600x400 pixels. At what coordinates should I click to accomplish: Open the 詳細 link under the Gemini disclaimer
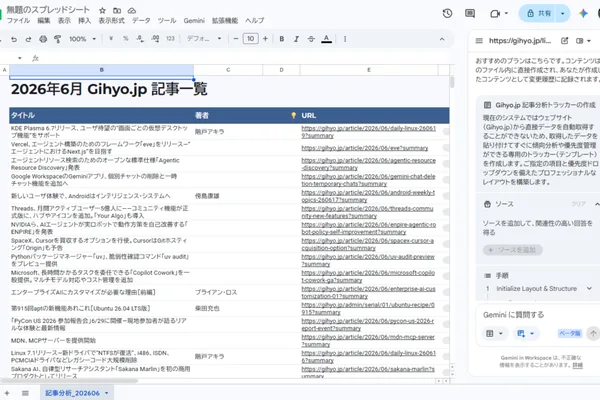coord(577,365)
